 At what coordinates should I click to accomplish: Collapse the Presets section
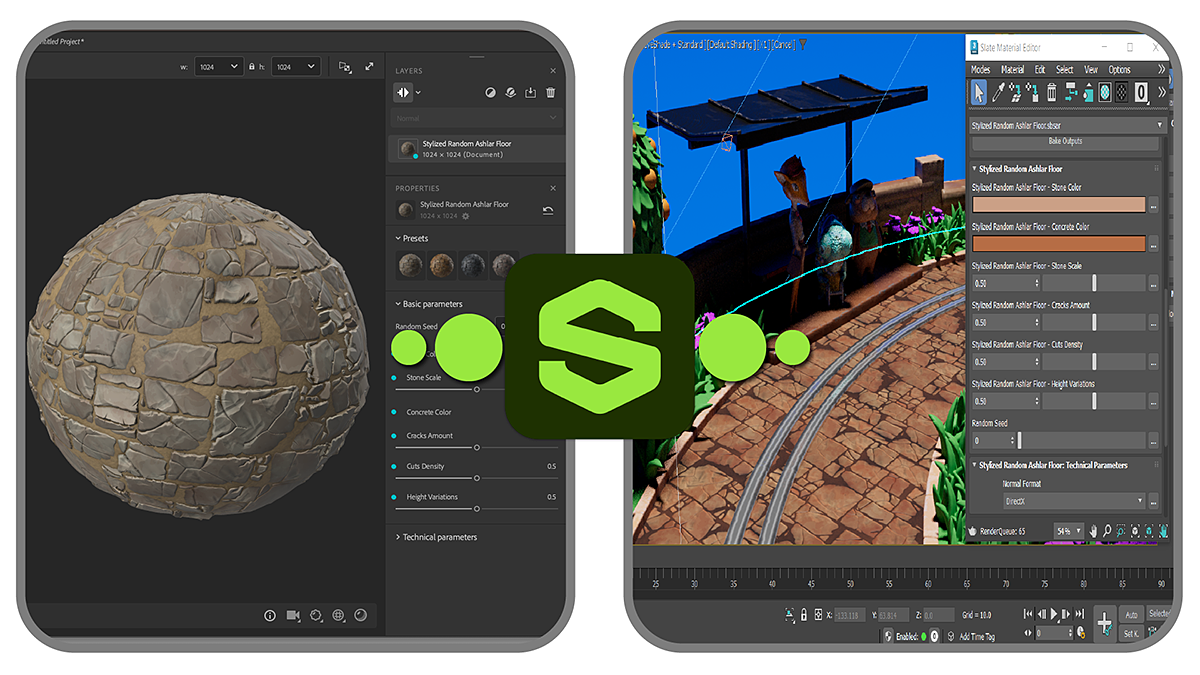click(398, 239)
